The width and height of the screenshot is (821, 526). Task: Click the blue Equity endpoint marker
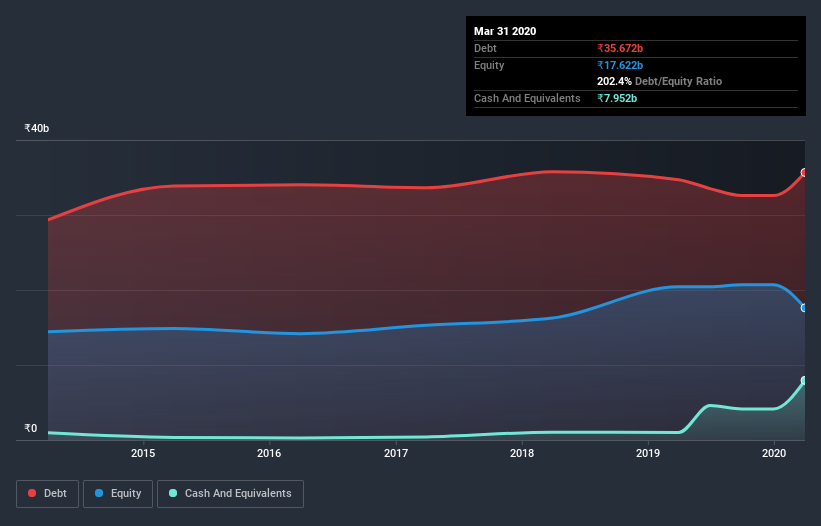(804, 308)
